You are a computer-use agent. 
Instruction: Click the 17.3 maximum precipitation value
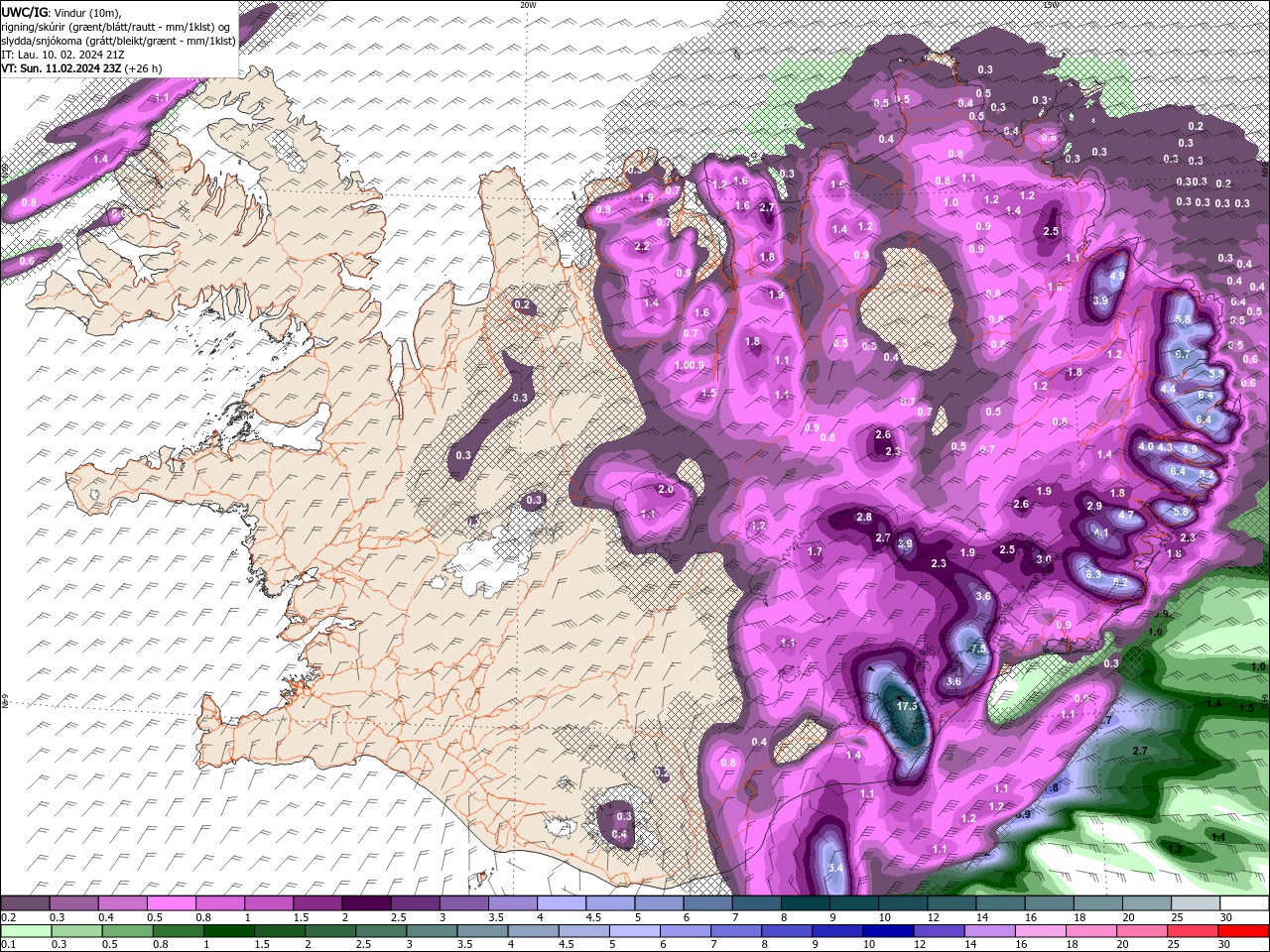pyautogui.click(x=906, y=706)
